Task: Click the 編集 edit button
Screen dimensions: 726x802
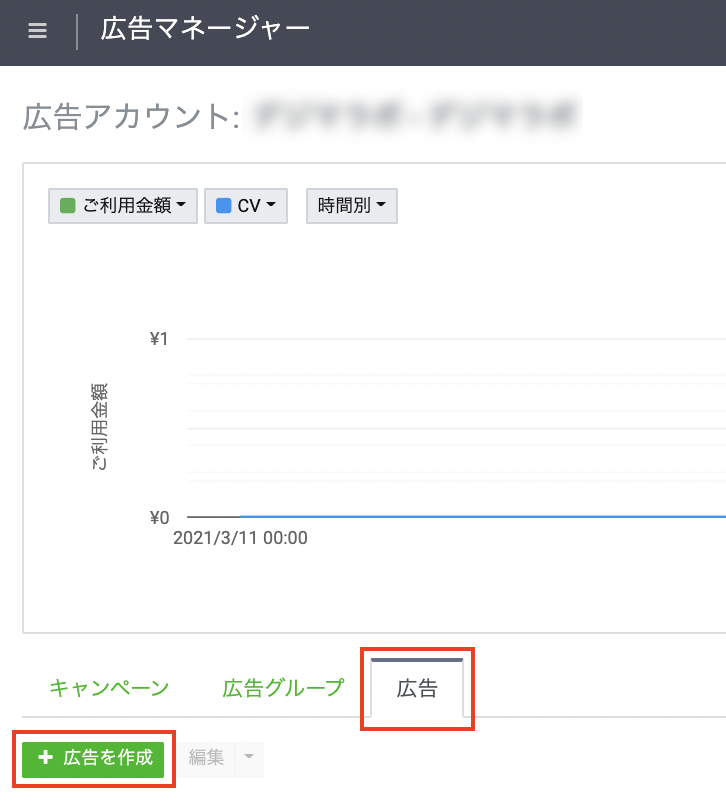Action: 207,758
